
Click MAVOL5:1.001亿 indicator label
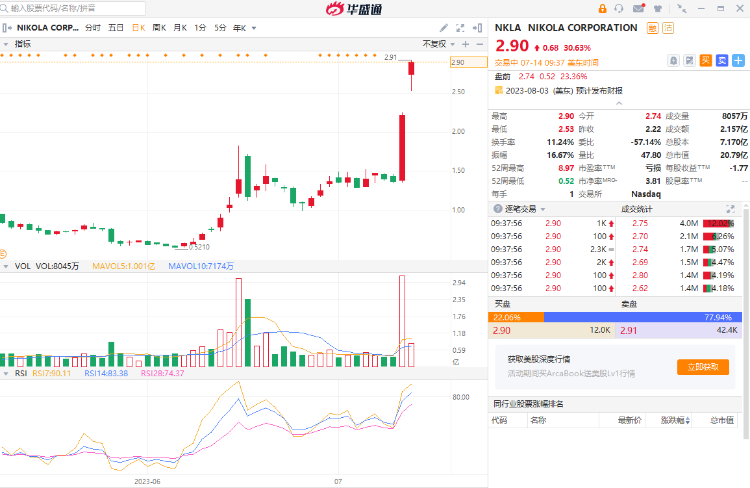(123, 266)
